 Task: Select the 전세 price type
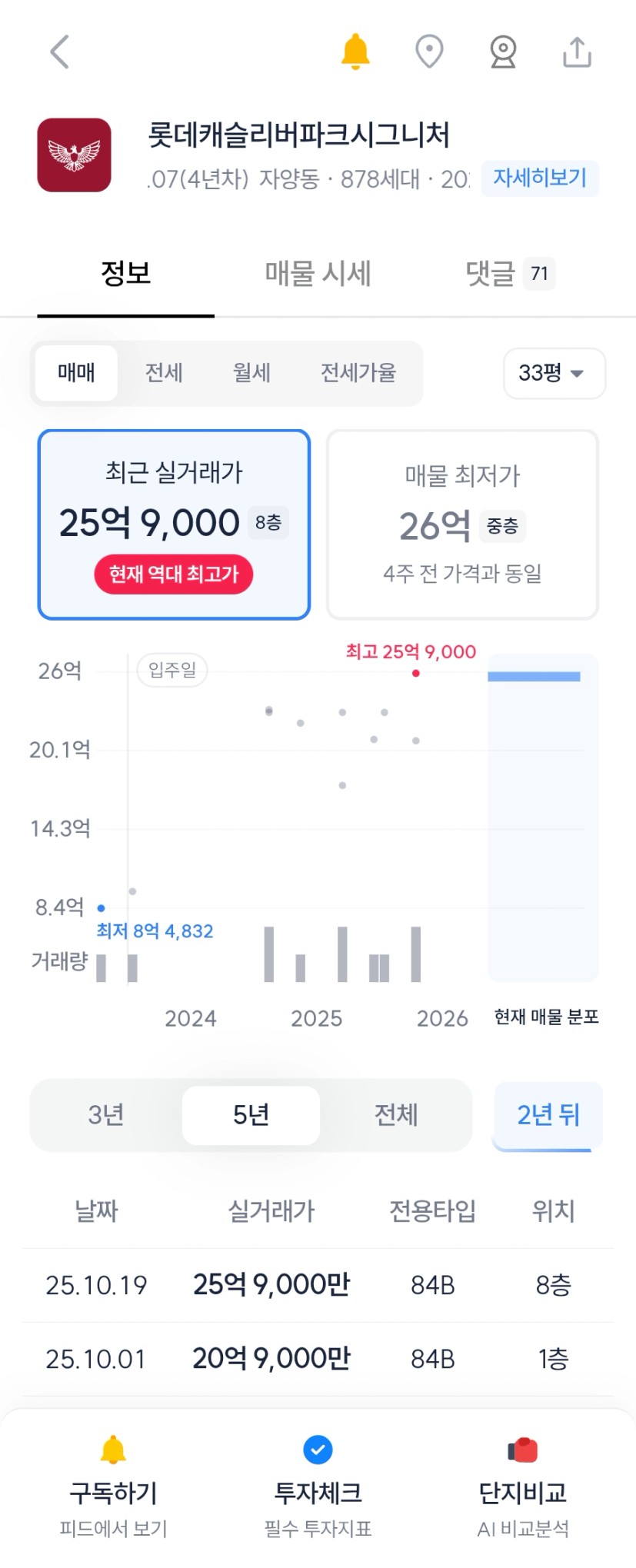[164, 373]
